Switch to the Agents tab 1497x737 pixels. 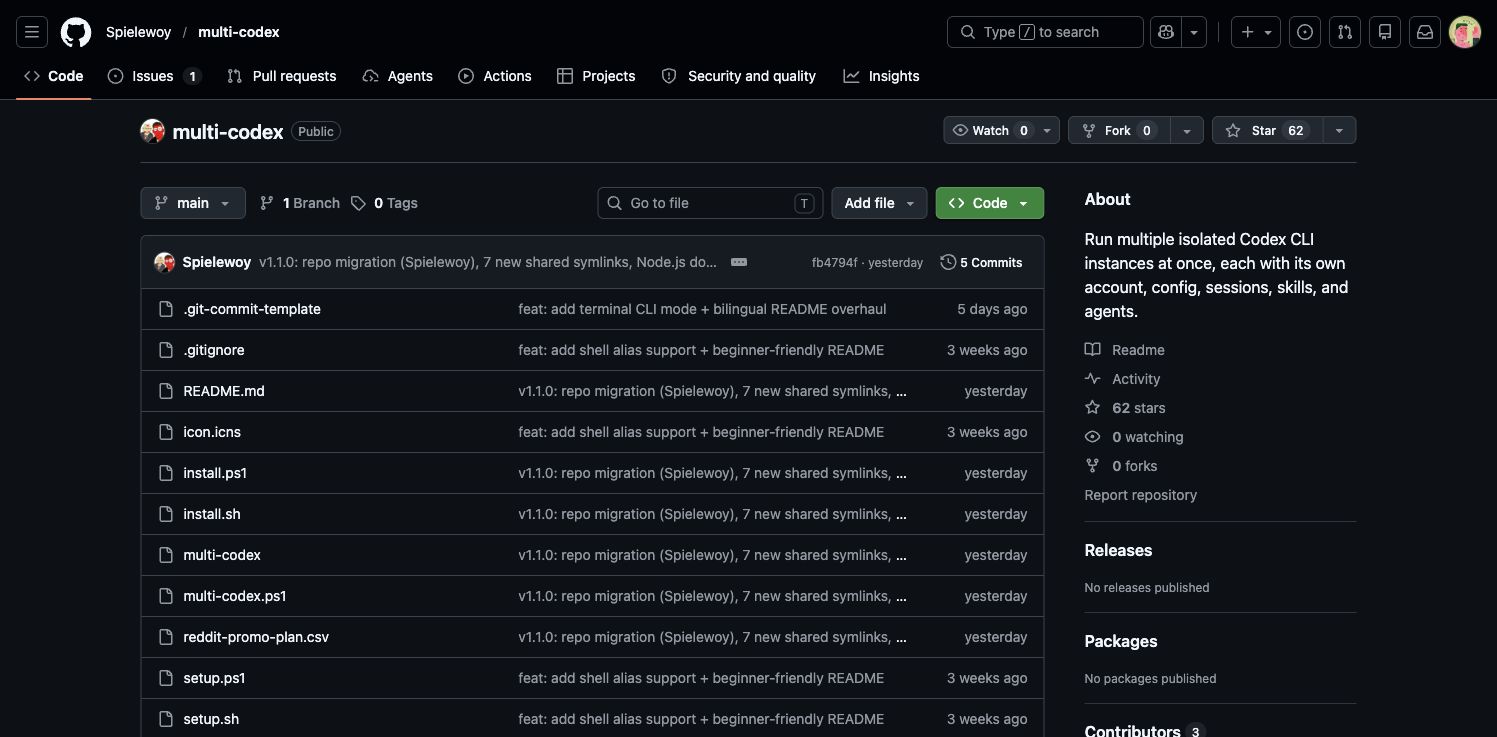(398, 76)
